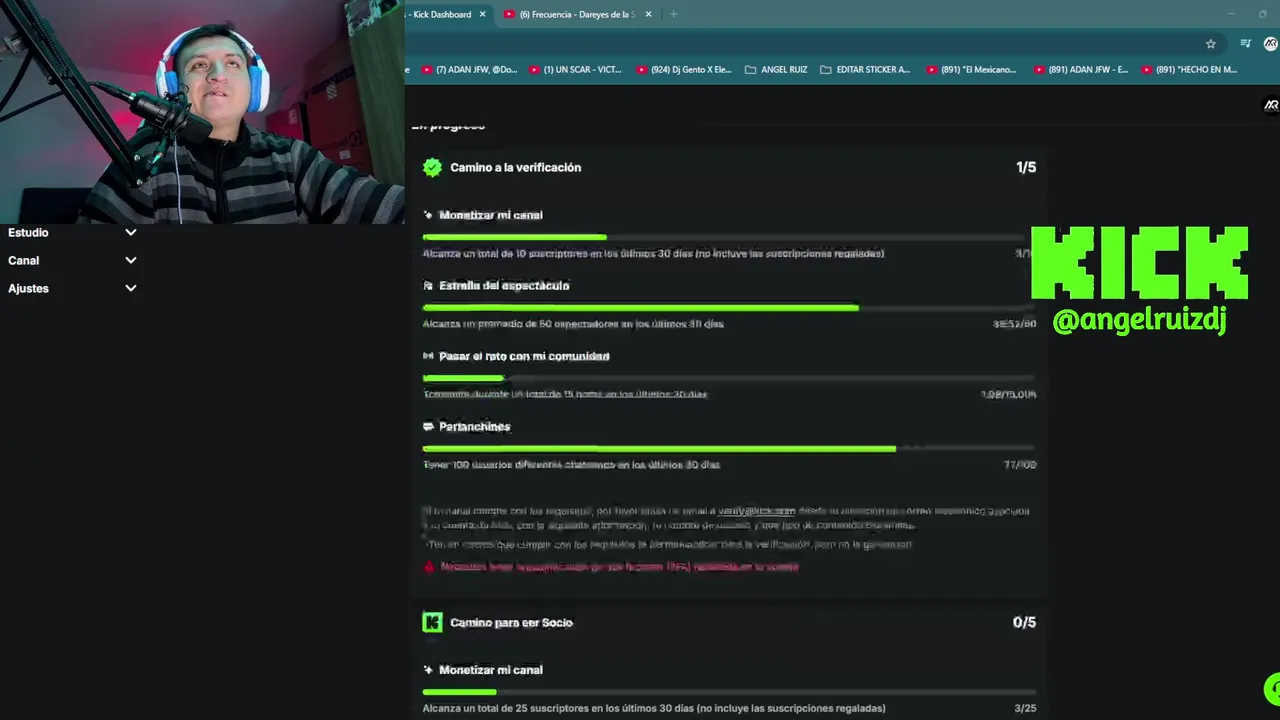Click the Pasar el rato con mi comunidad icon
This screenshot has height=720, width=1280.
[428, 356]
